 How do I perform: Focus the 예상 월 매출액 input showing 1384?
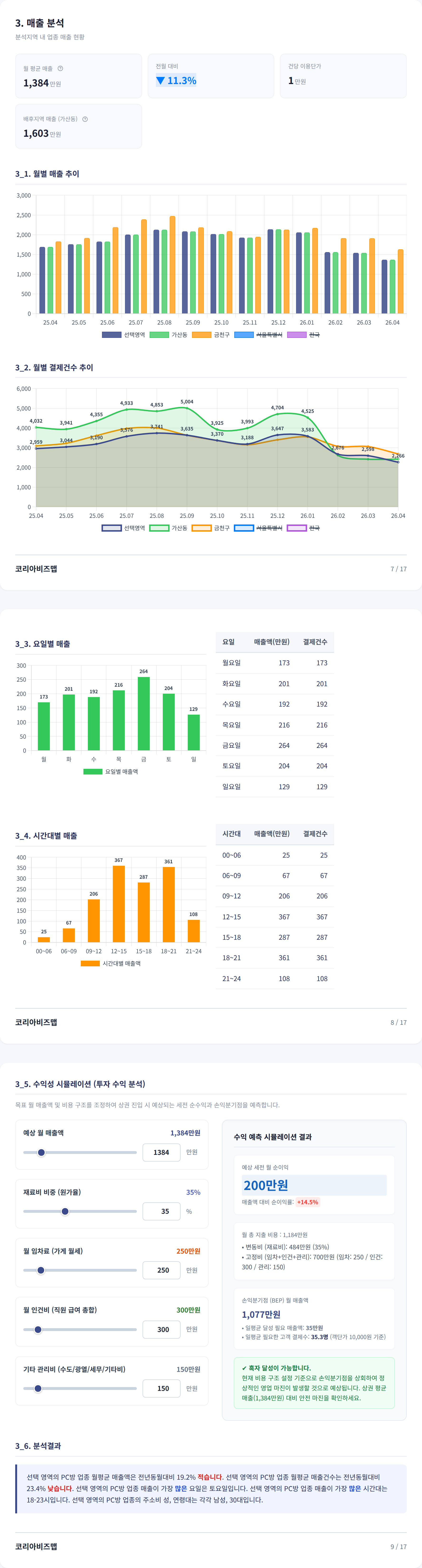161,1152
